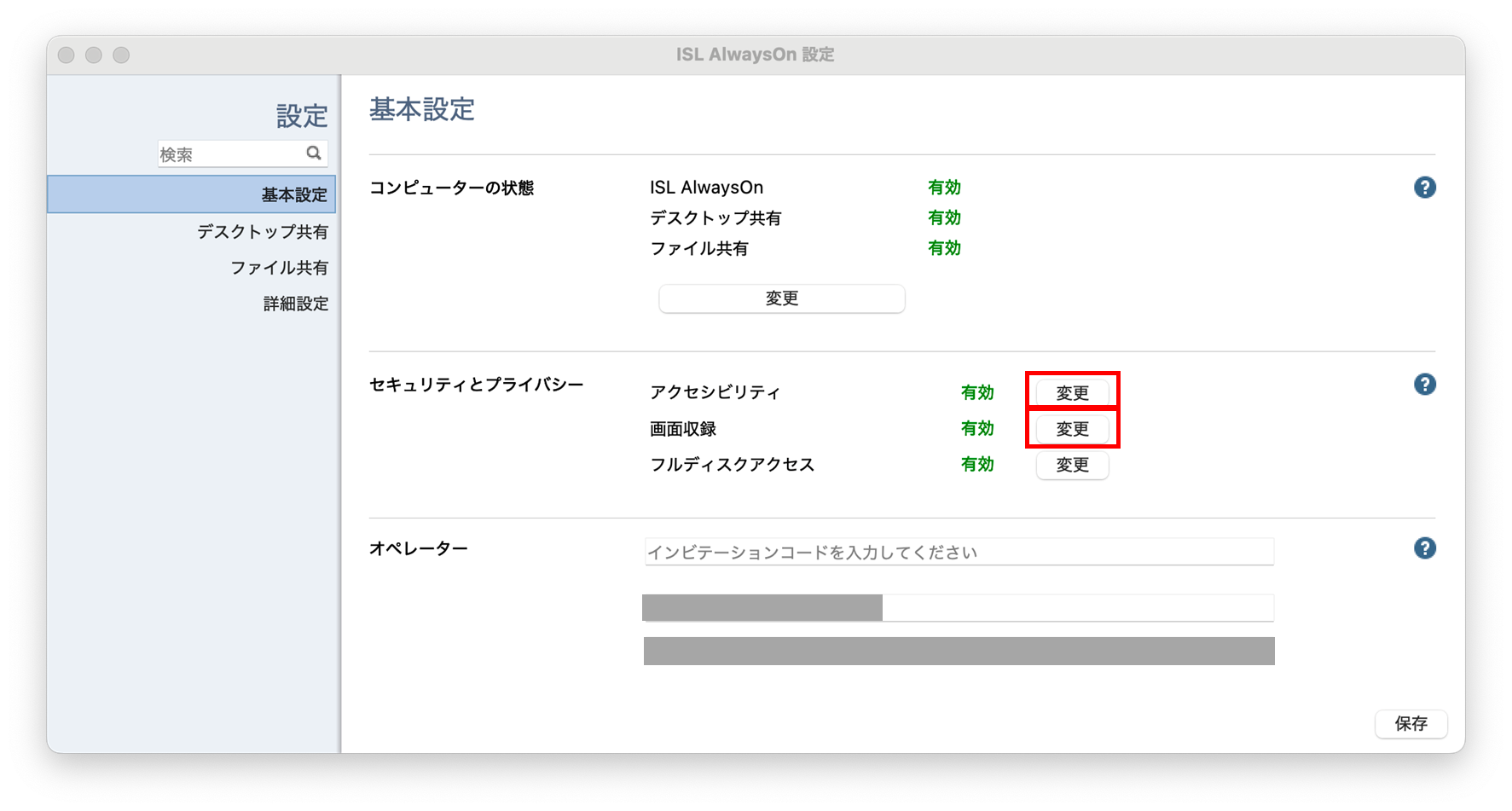Click 有効 status next to ISL AlwaysOn
Screen dimensions: 1512x811
[944, 188]
